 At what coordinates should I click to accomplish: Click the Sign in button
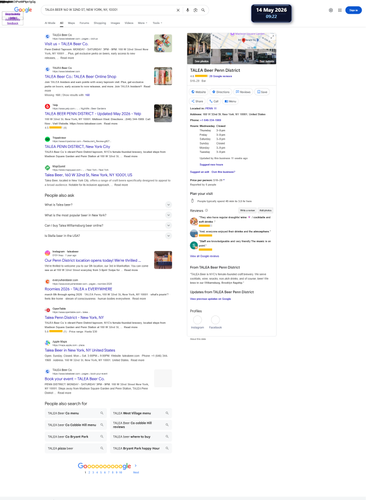tap(353, 10)
